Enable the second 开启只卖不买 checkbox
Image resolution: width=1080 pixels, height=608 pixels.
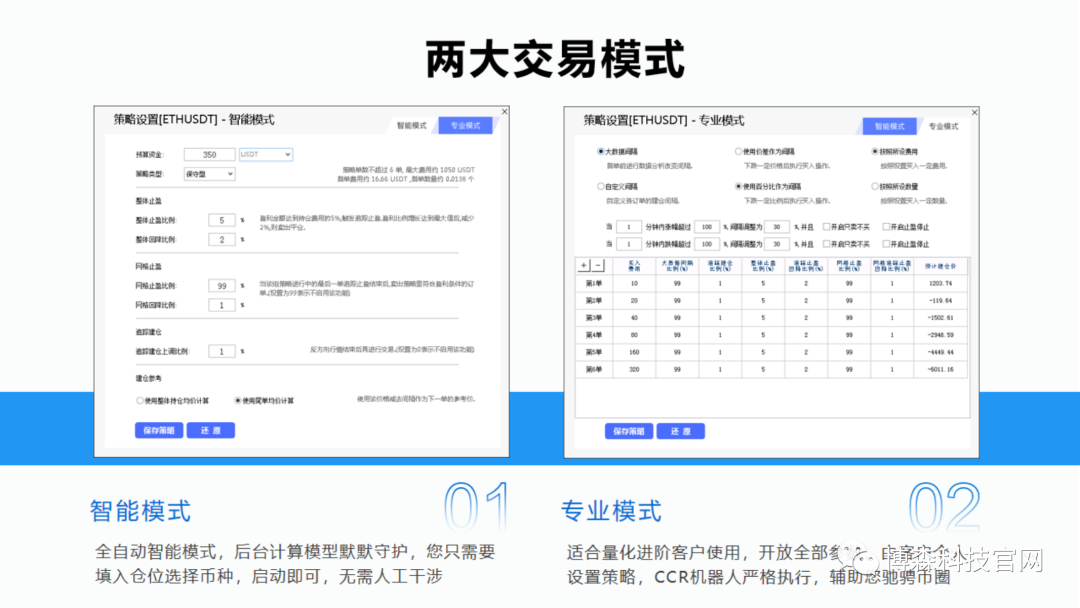(x=827, y=245)
